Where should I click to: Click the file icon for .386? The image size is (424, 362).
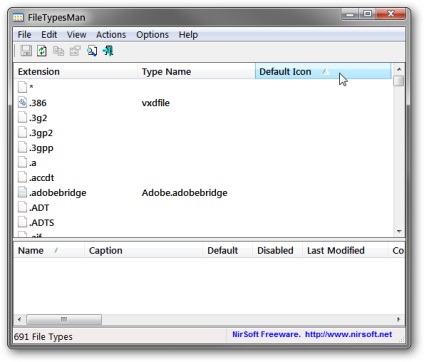(x=22, y=102)
